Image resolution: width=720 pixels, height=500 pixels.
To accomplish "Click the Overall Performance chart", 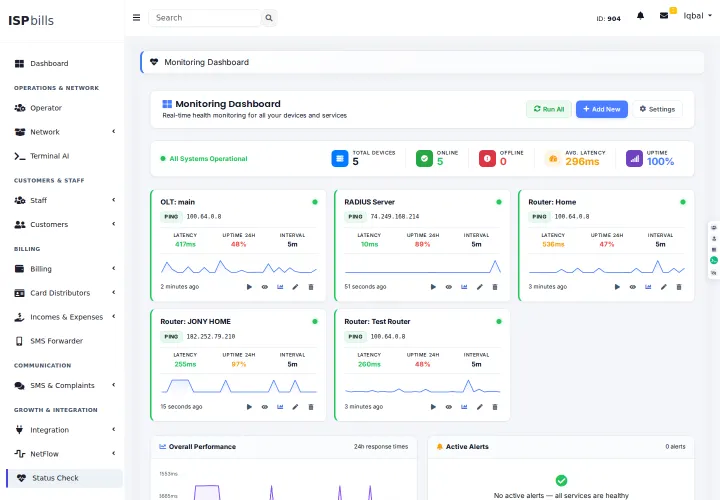I will [x=284, y=482].
